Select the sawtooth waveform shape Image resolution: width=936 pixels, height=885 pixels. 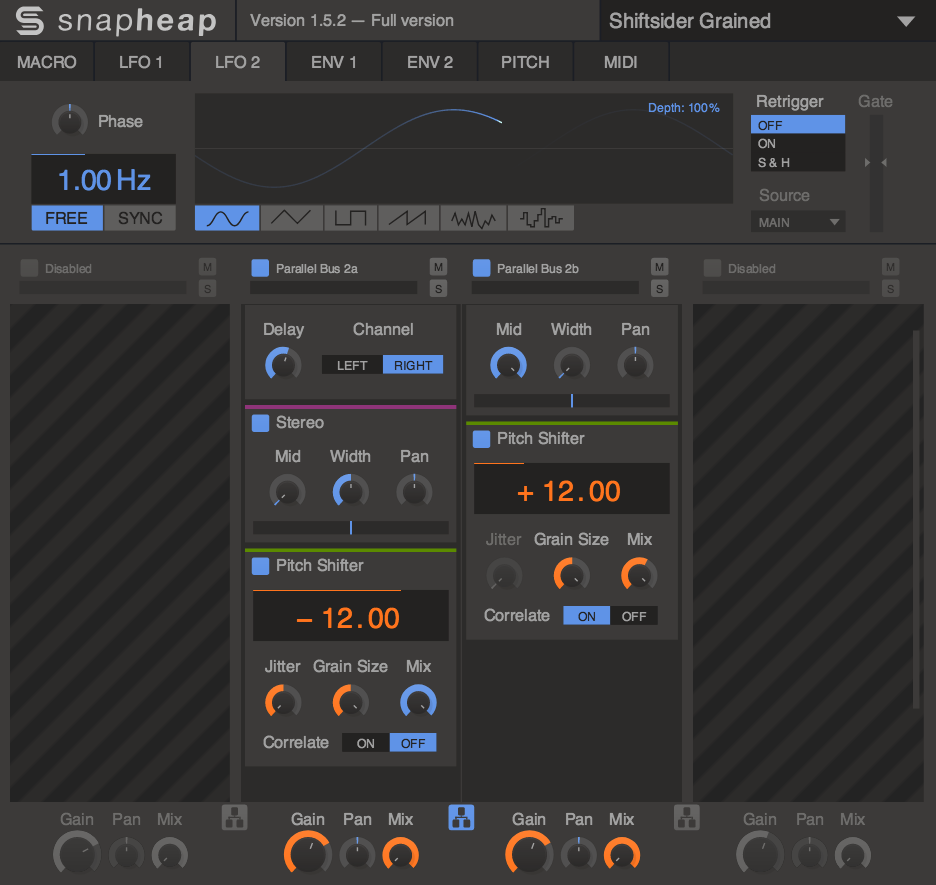point(408,218)
